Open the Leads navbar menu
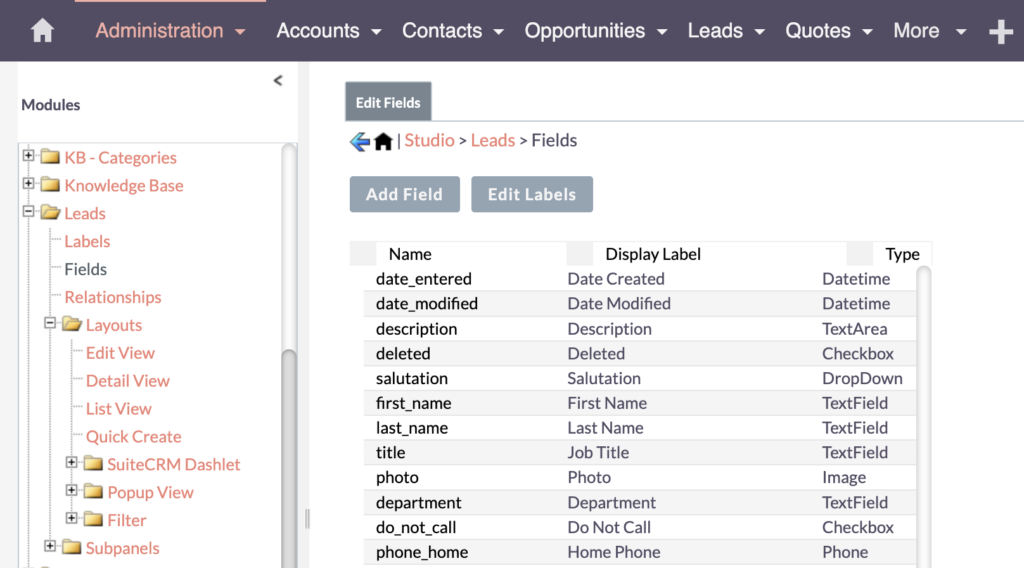 pyautogui.click(x=726, y=31)
